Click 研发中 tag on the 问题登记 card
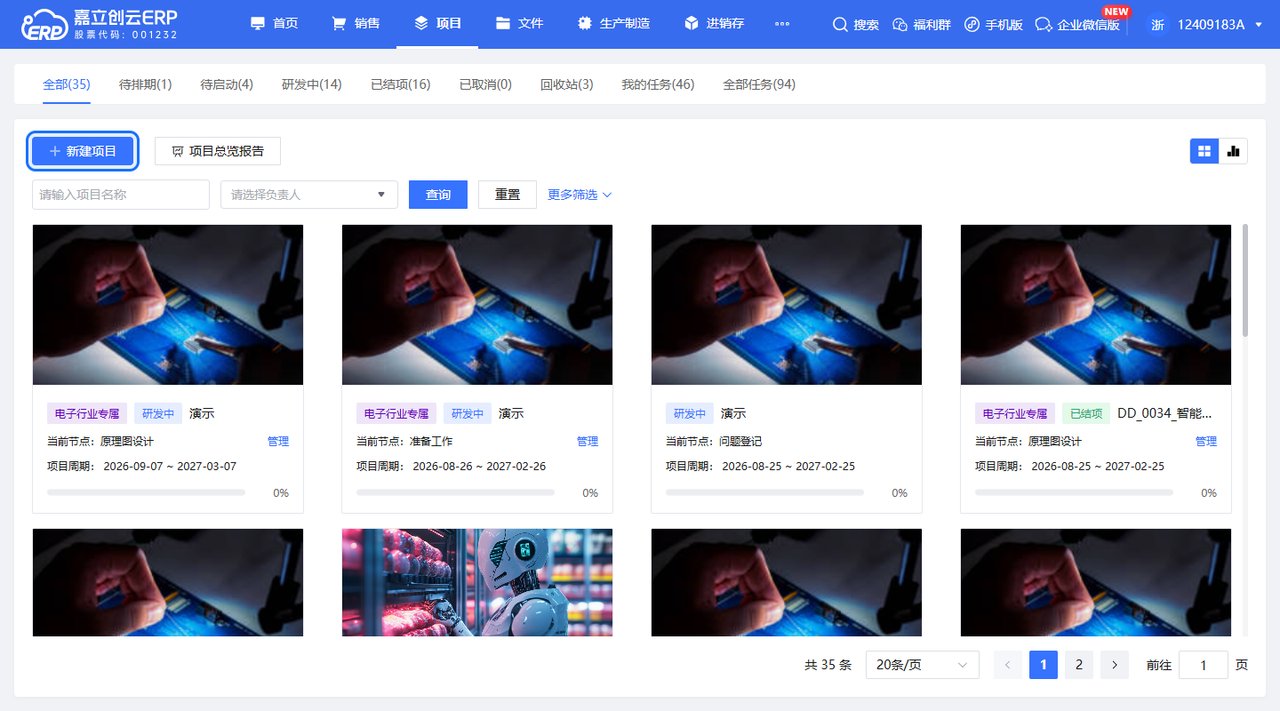This screenshot has height=711, width=1280. 689,414
